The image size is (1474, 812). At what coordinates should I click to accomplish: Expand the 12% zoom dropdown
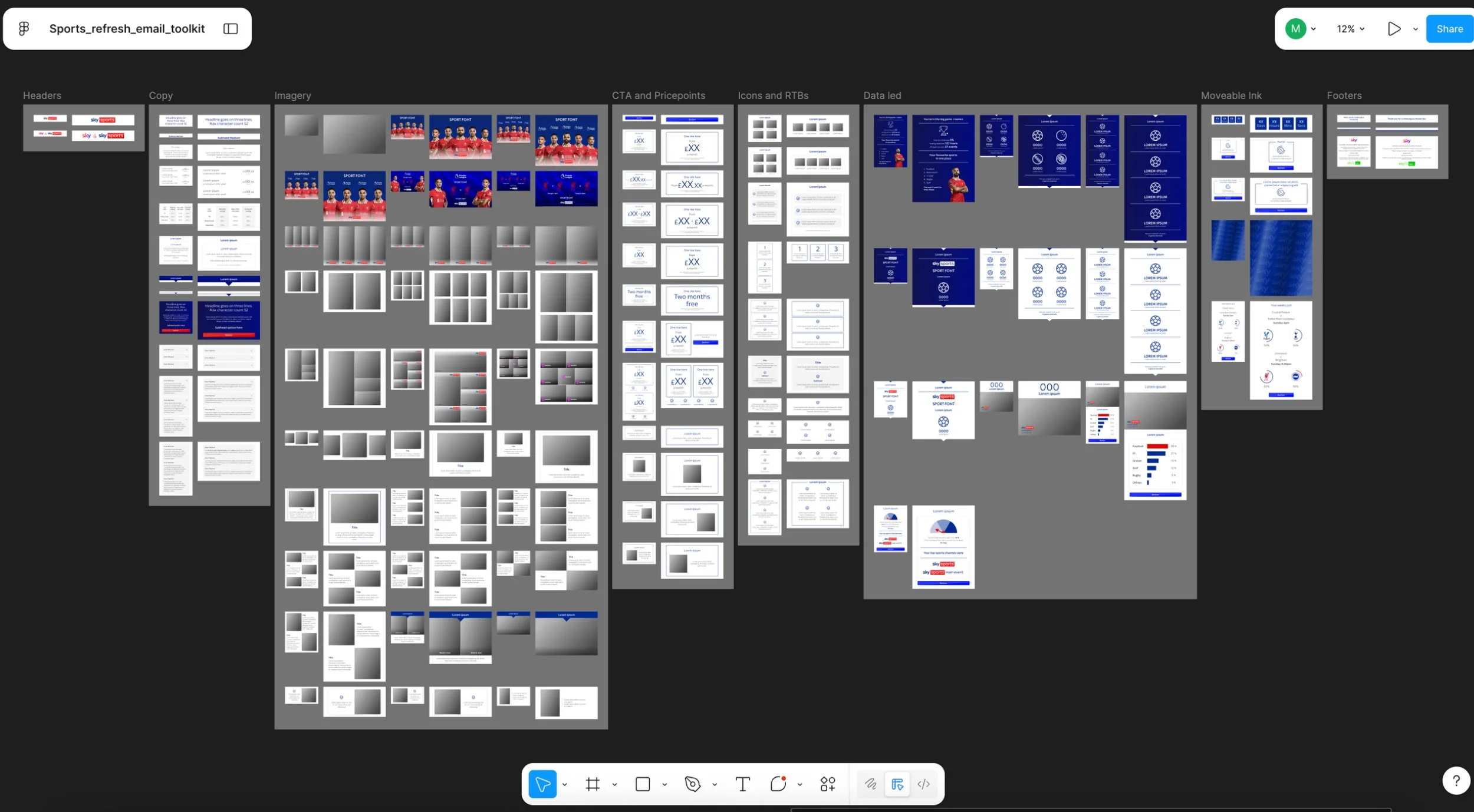[x=1351, y=29]
